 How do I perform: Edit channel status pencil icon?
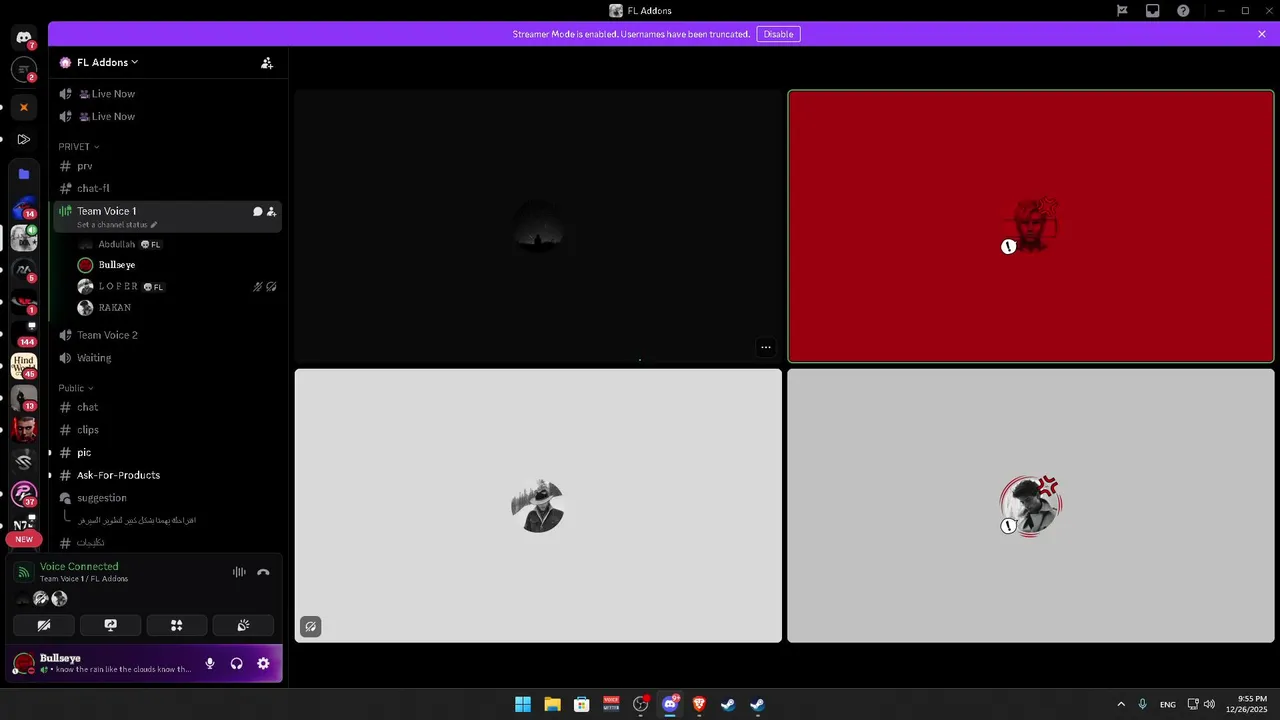[153, 225]
